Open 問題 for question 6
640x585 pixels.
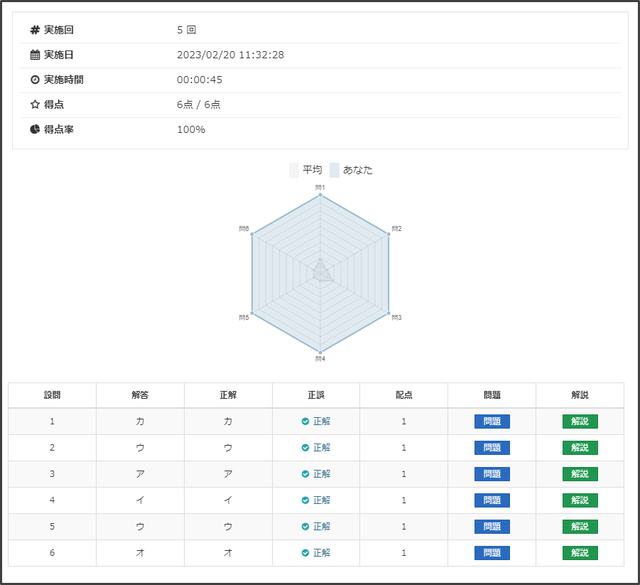pos(491,553)
